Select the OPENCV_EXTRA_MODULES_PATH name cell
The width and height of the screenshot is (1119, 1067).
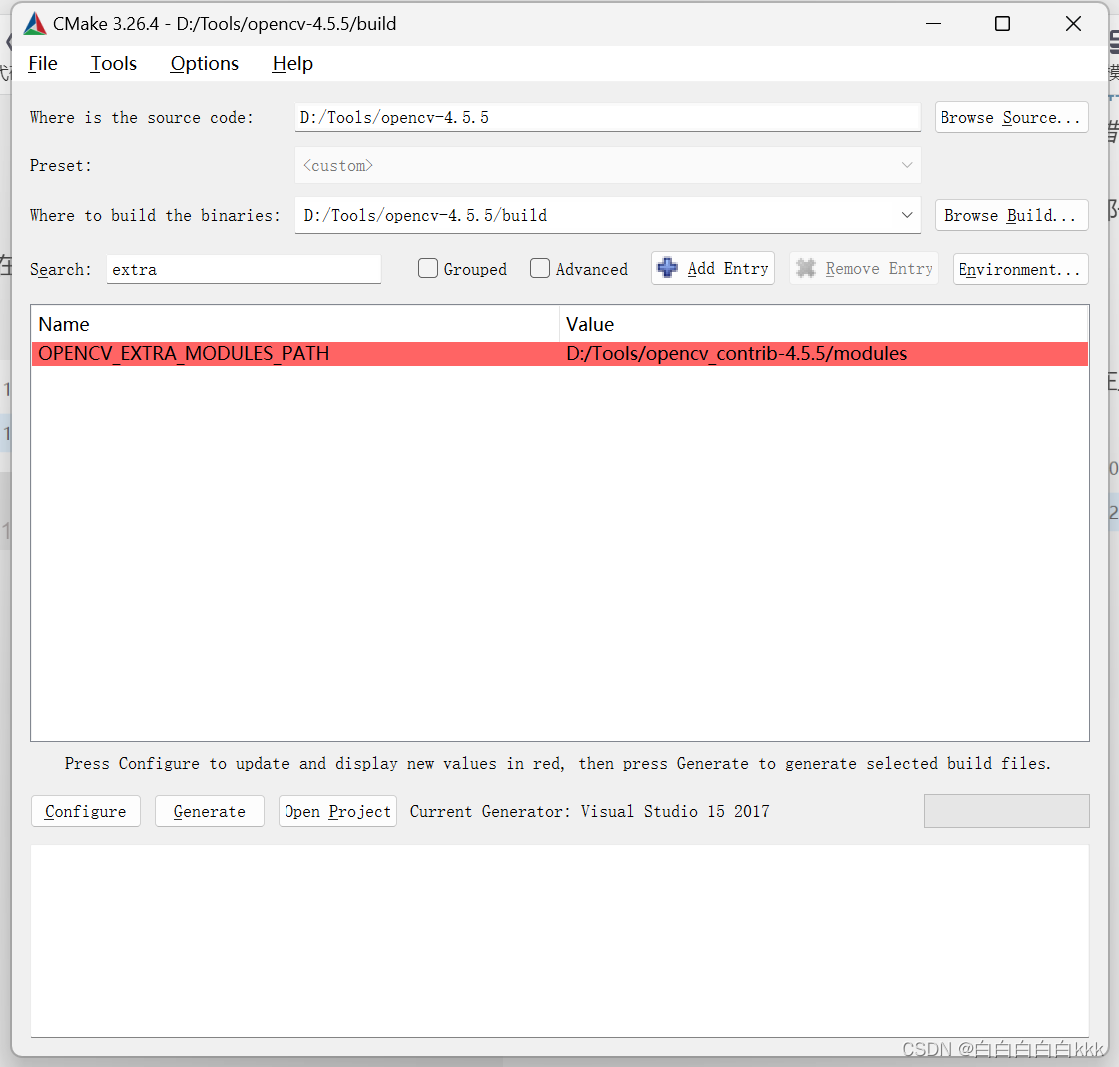[295, 353]
